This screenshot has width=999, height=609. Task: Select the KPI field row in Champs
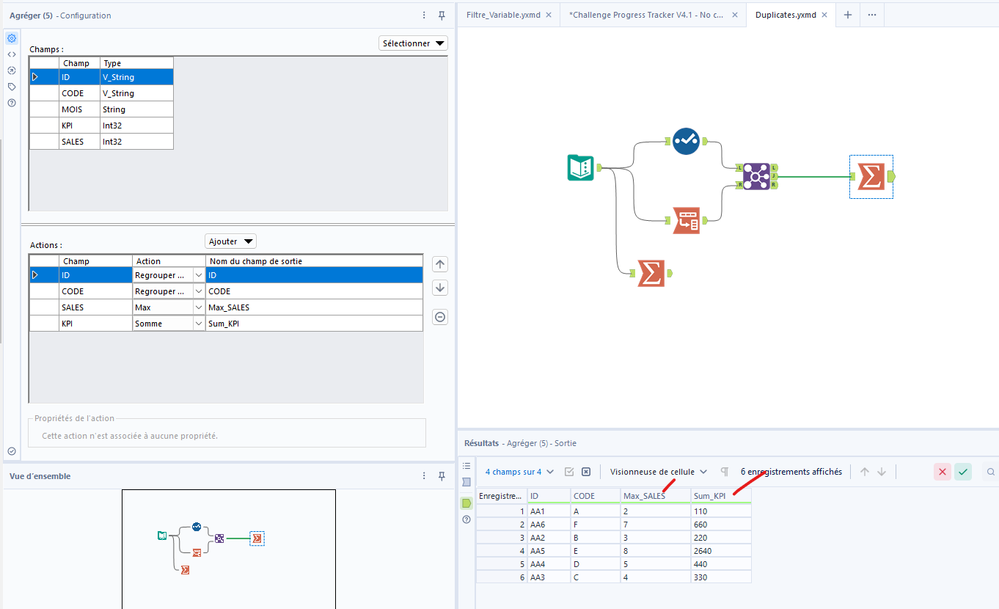coord(101,125)
